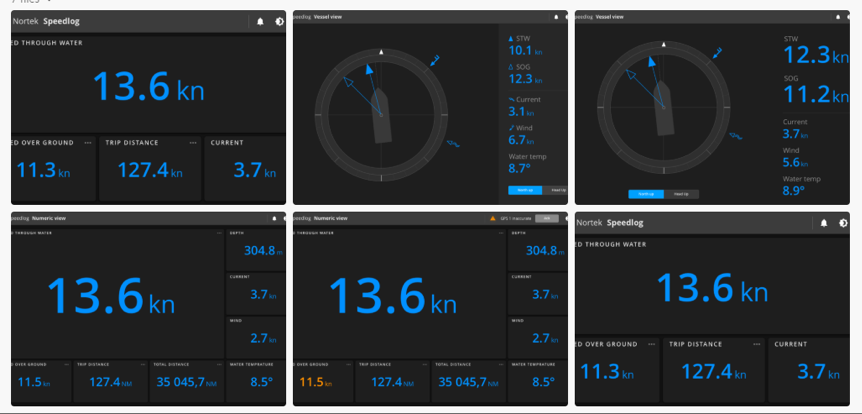Click the wind direction marker on STW 12.3 compass
The image size is (862, 414).
point(716,53)
